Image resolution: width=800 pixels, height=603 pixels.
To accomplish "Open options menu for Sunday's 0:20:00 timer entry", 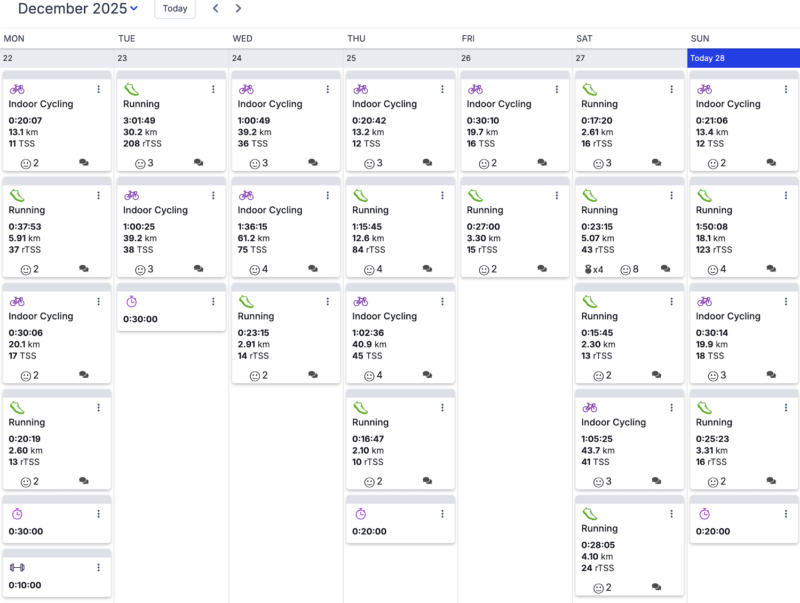I will 784,514.
